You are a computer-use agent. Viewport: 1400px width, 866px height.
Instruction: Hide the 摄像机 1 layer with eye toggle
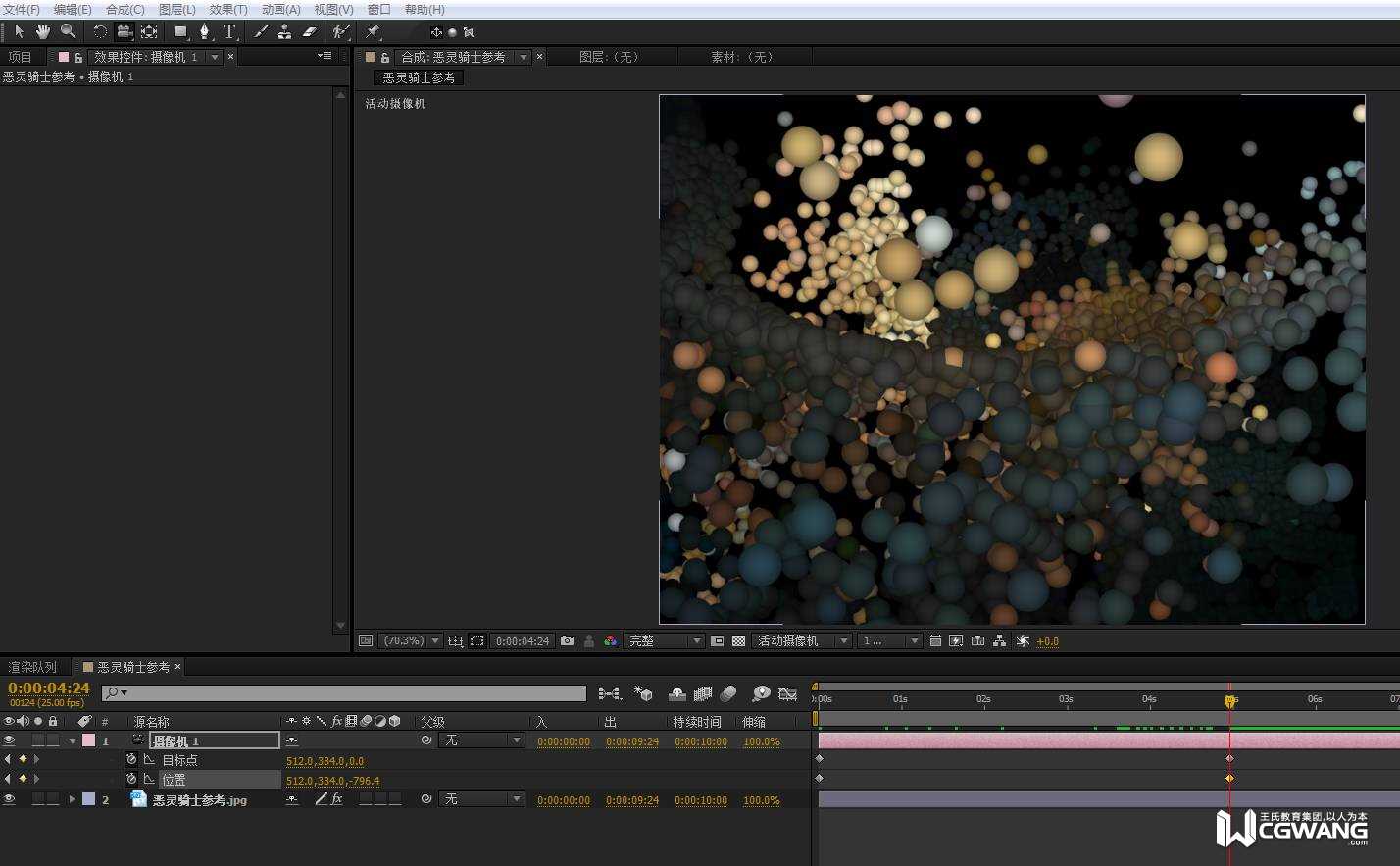(10, 740)
